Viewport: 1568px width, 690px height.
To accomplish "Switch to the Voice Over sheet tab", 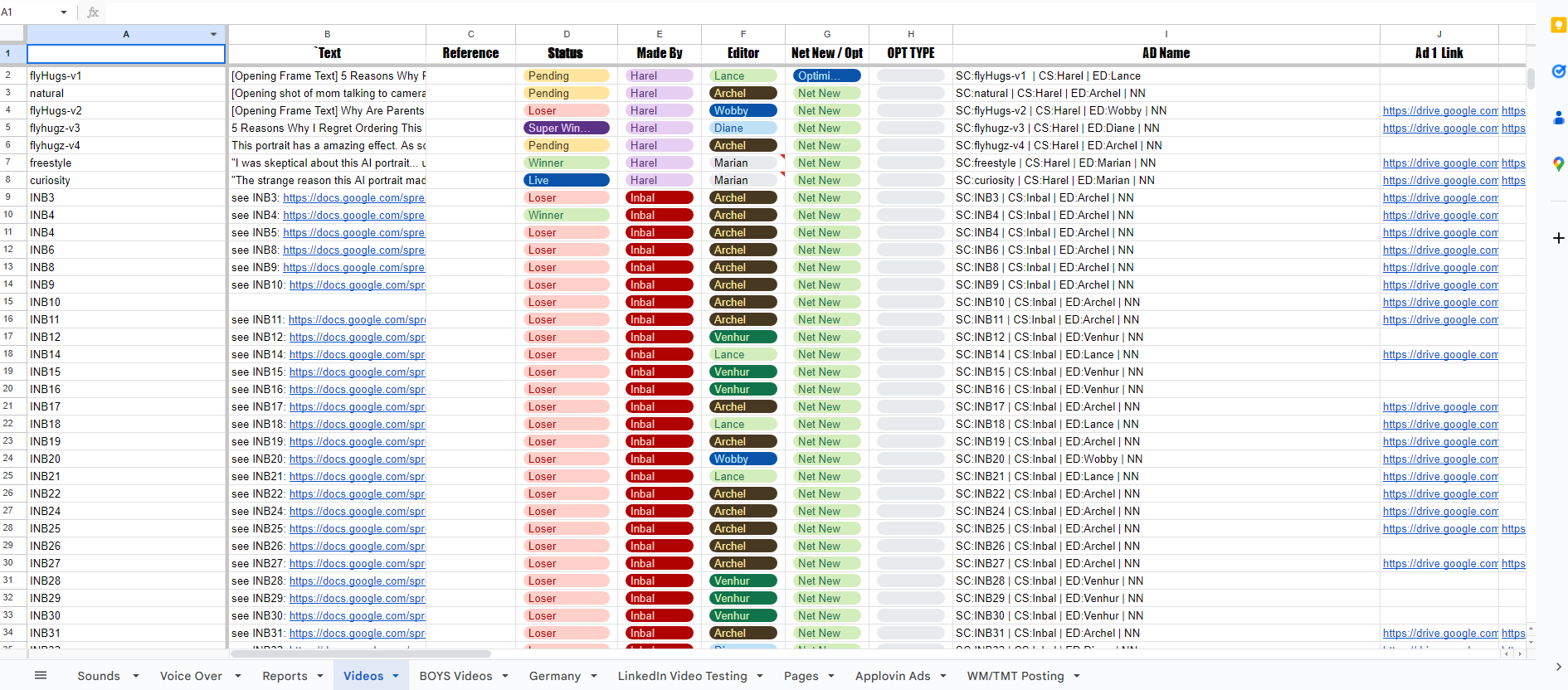I will click(x=191, y=676).
